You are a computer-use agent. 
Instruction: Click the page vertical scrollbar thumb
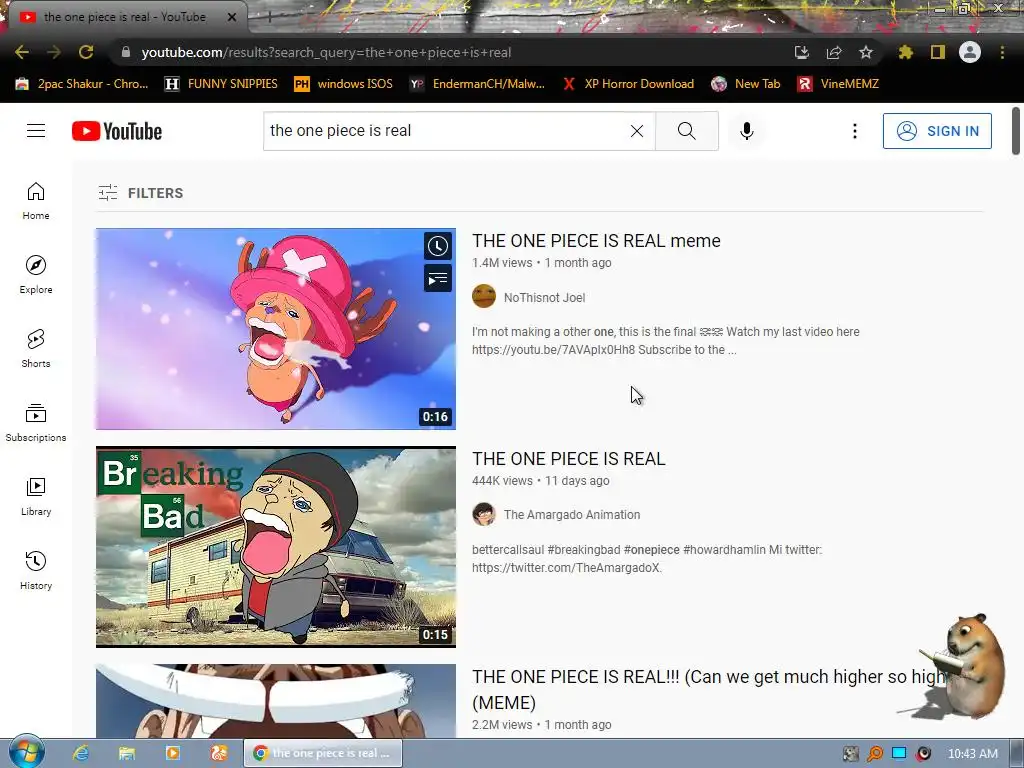click(1016, 131)
